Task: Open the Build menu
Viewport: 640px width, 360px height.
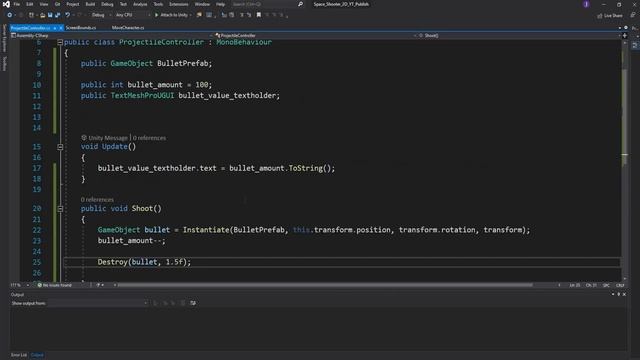Action: pyautogui.click(x=90, y=4)
